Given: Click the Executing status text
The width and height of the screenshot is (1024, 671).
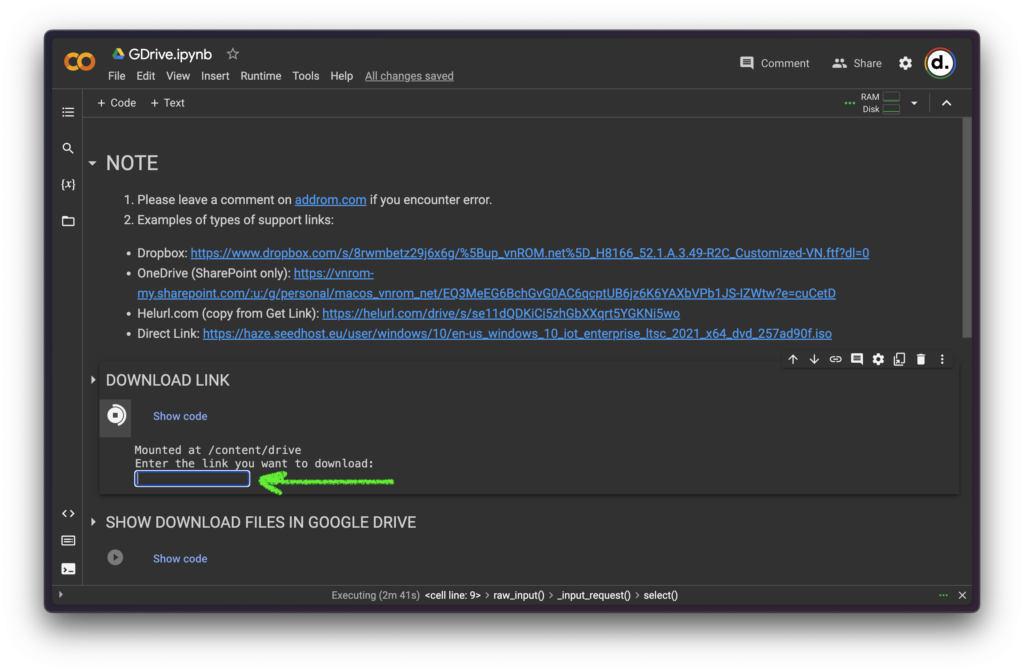Looking at the screenshot, I should (x=375, y=595).
